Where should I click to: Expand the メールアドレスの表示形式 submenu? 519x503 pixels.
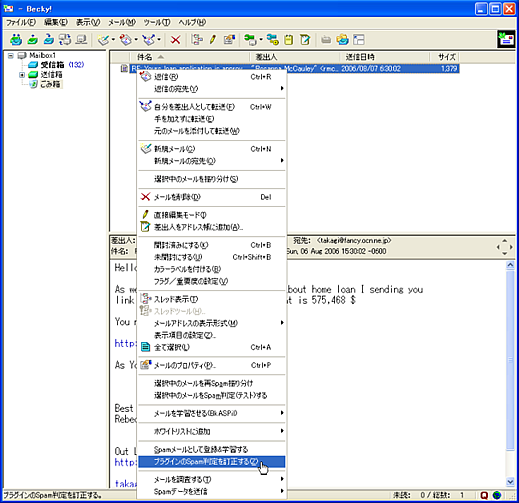pyautogui.click(x=282, y=323)
